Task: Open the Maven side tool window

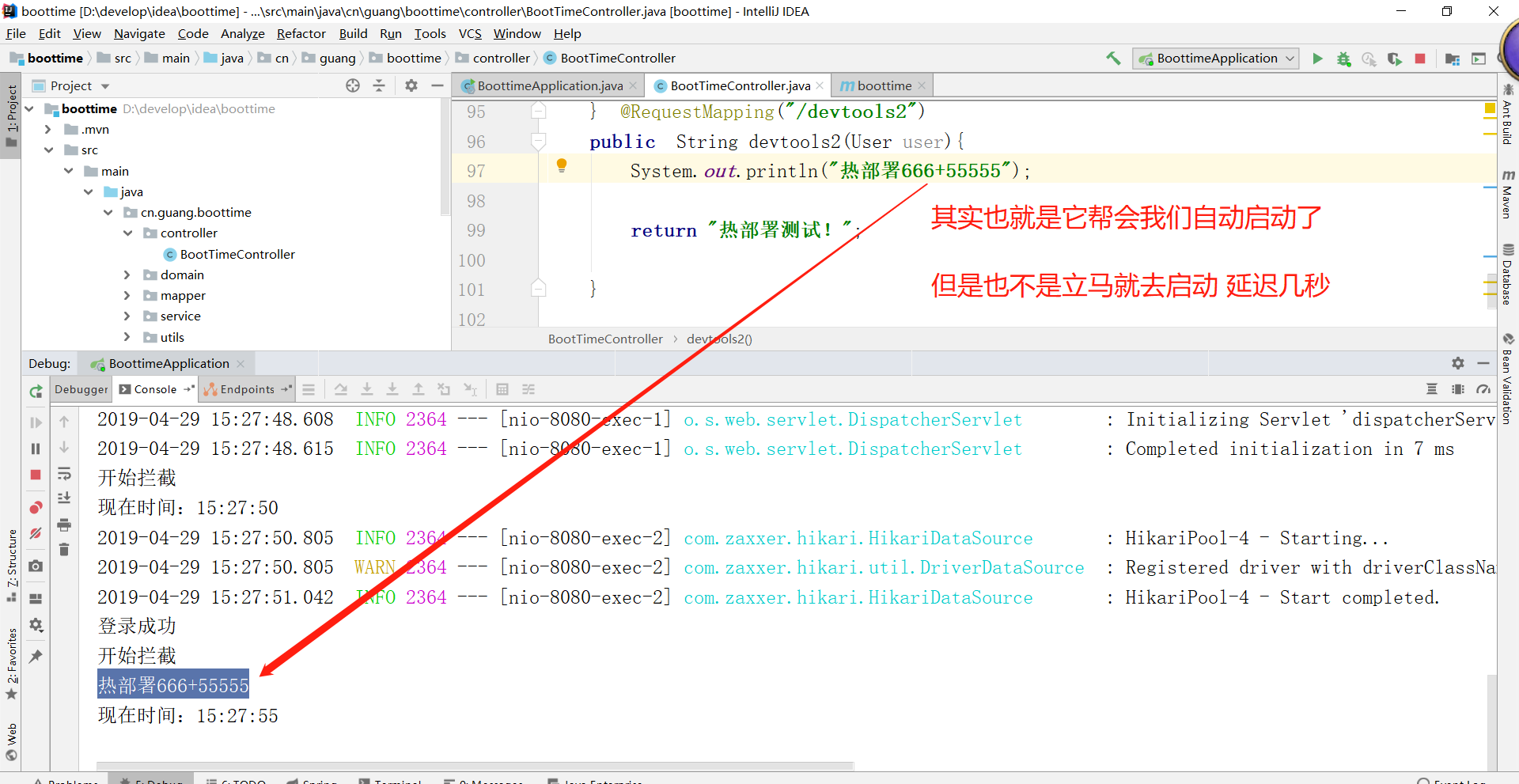Action: (x=1508, y=194)
